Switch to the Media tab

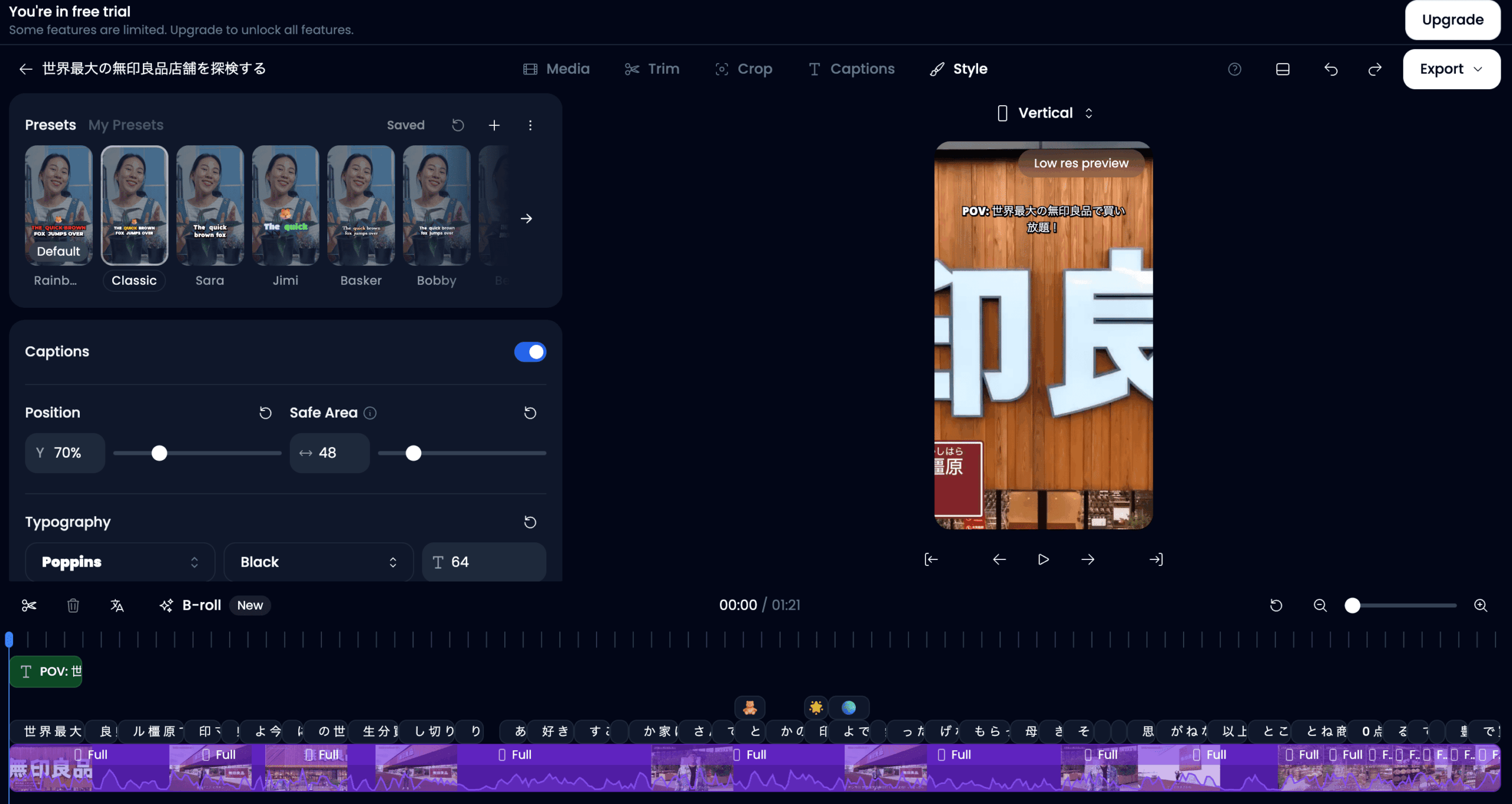[x=556, y=69]
